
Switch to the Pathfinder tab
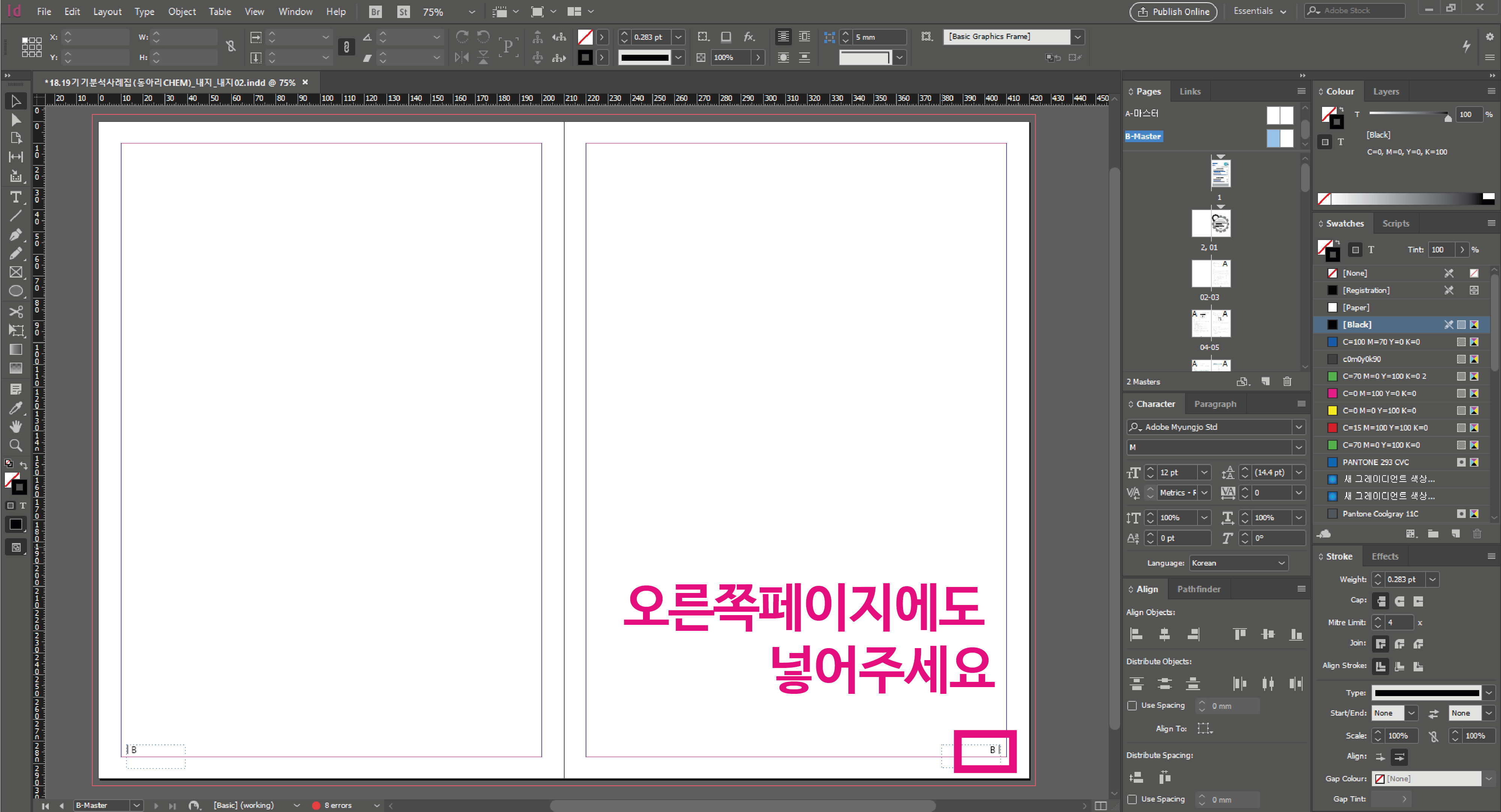(x=1199, y=589)
